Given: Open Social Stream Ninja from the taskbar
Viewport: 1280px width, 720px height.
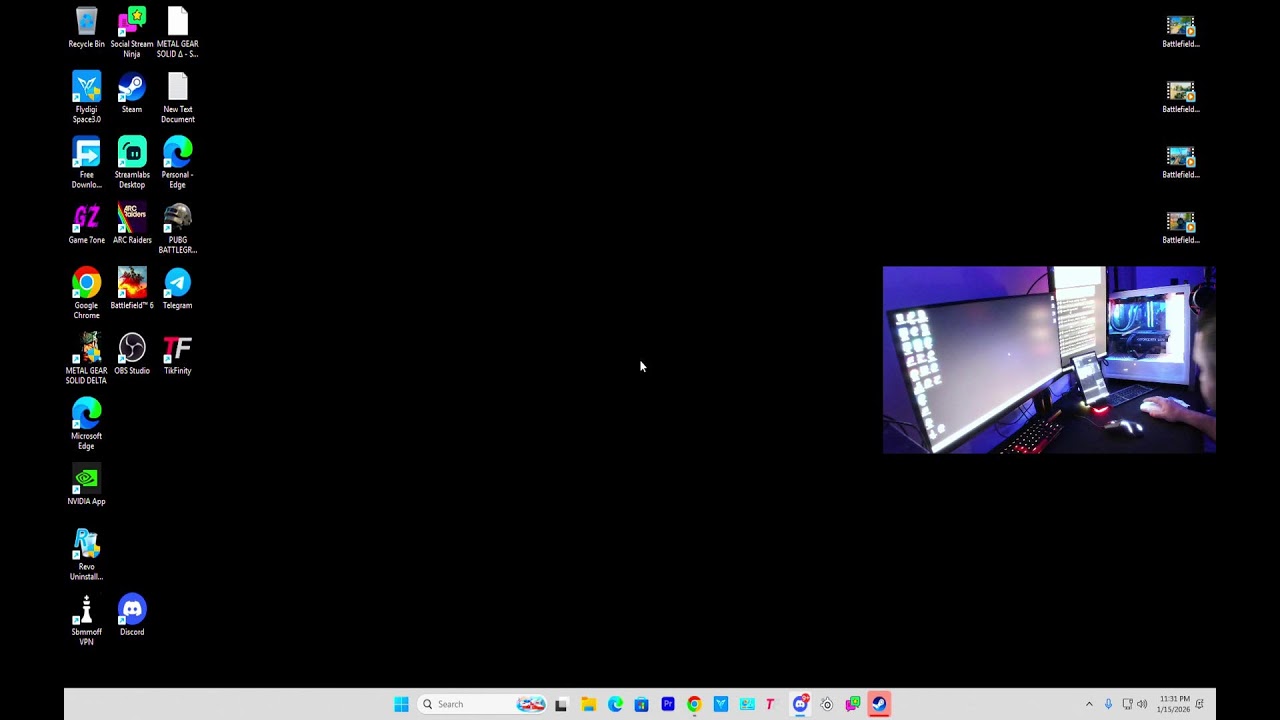Looking at the screenshot, I should (x=853, y=704).
